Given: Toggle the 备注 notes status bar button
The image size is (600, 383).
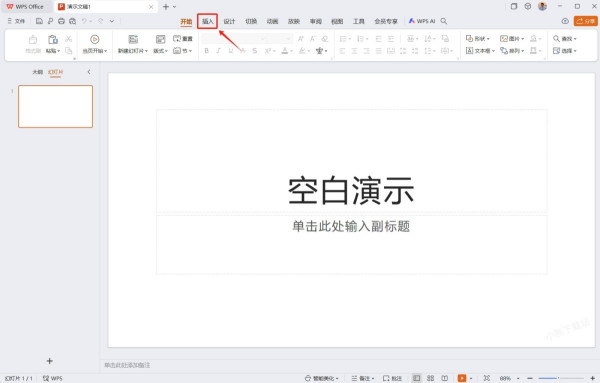Looking at the screenshot, I should click(x=363, y=378).
